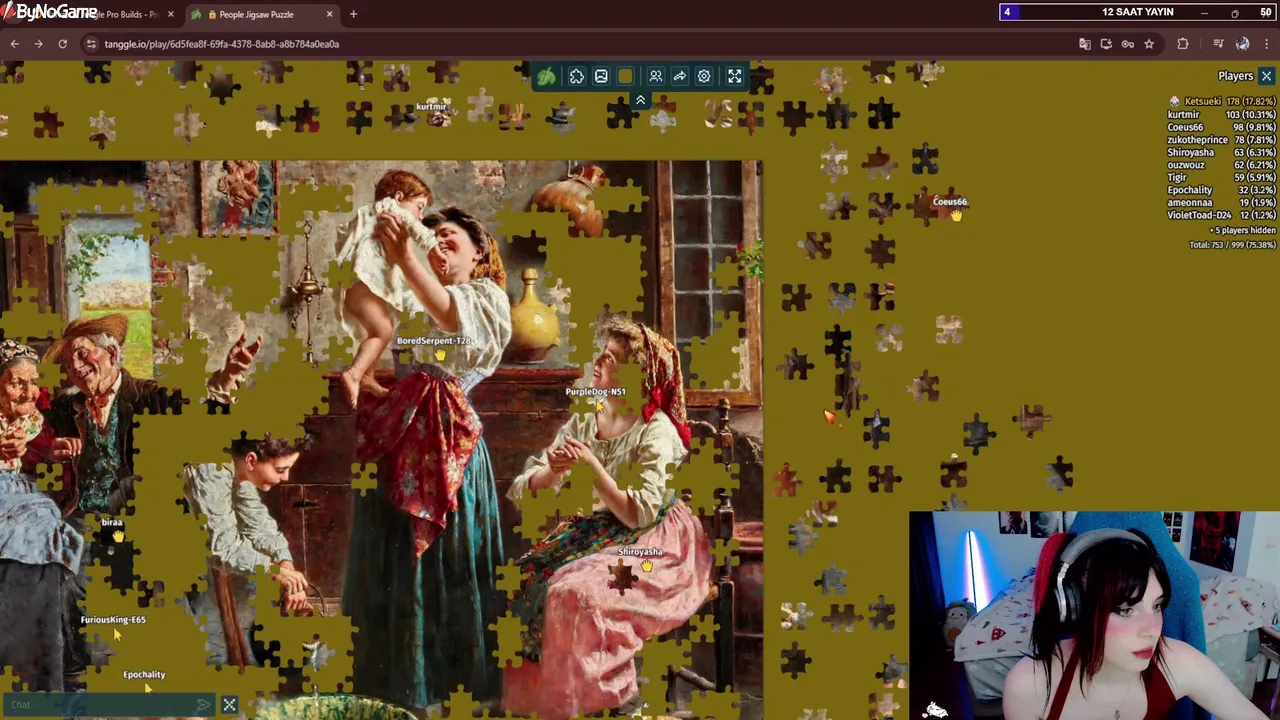Select Tigir in the players list

1222,177
